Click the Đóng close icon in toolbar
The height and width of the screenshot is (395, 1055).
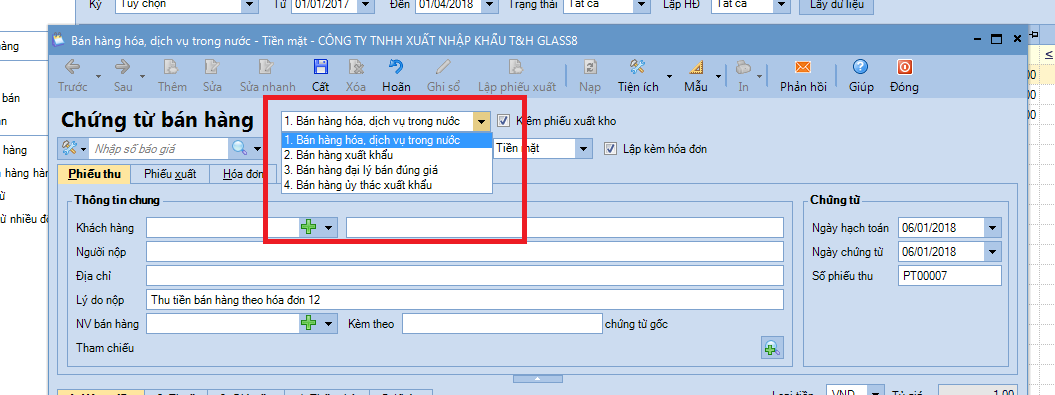click(x=904, y=67)
